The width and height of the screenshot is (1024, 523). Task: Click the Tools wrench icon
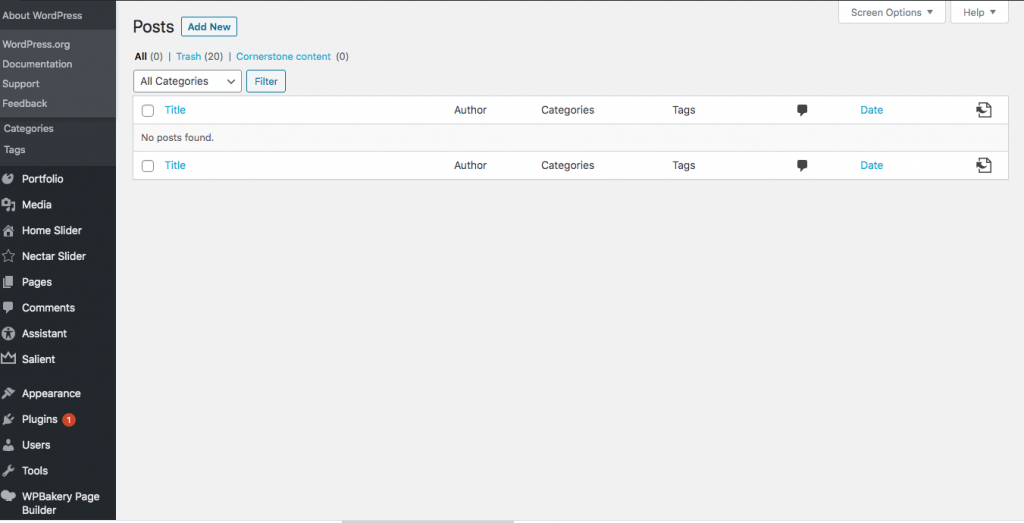pos(8,471)
